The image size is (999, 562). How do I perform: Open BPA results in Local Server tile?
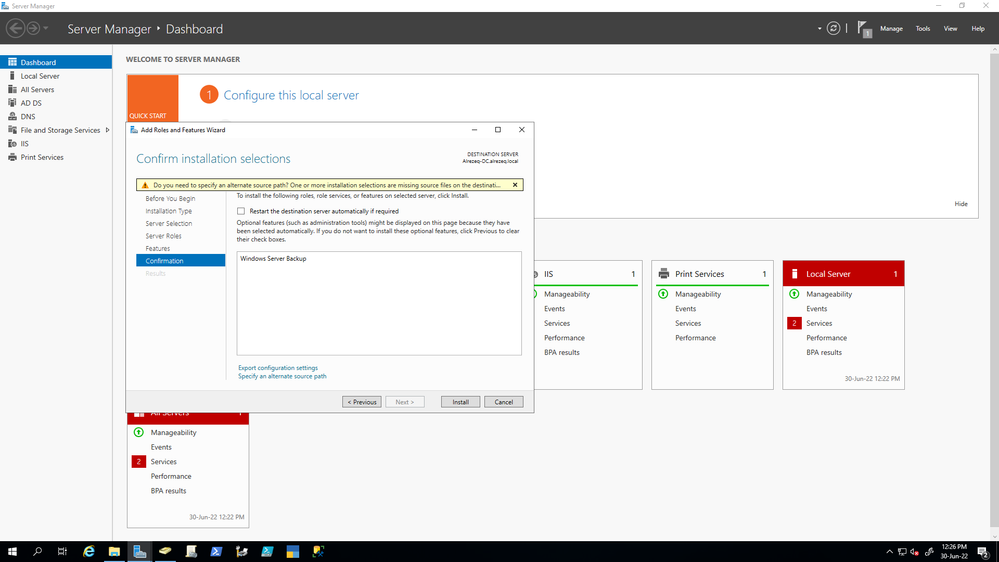click(824, 352)
